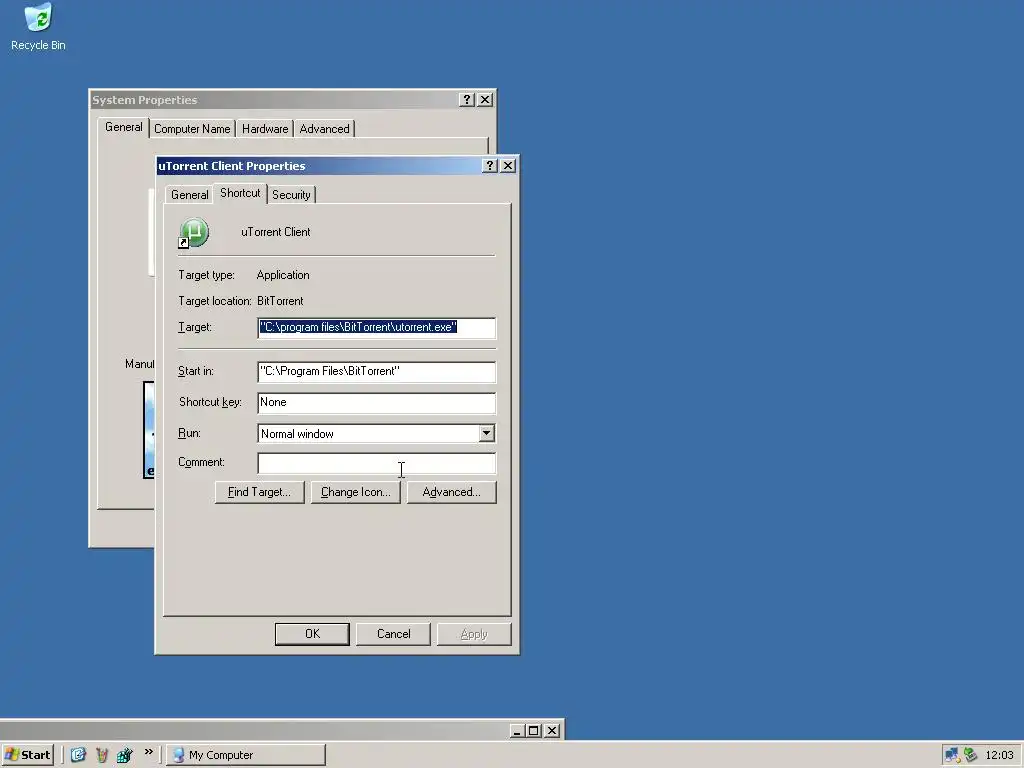Click the System Properties title bar
Viewport: 1024px width, 768px height.
coord(274,100)
